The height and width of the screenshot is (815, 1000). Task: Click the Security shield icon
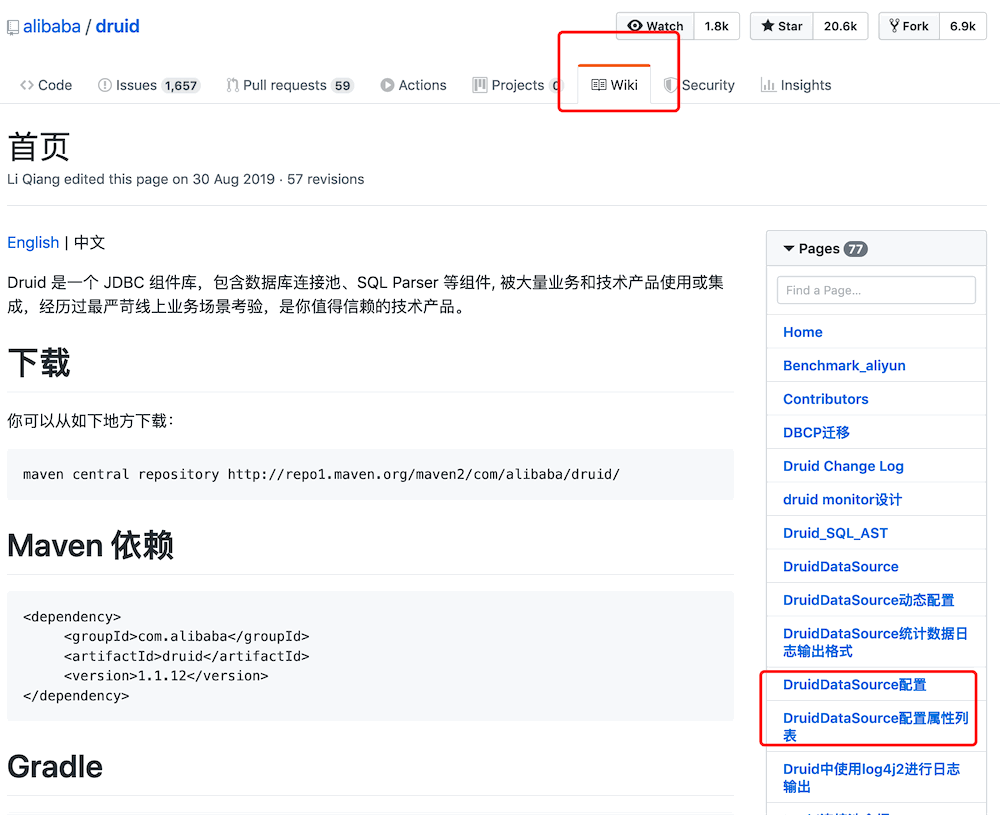click(x=670, y=85)
